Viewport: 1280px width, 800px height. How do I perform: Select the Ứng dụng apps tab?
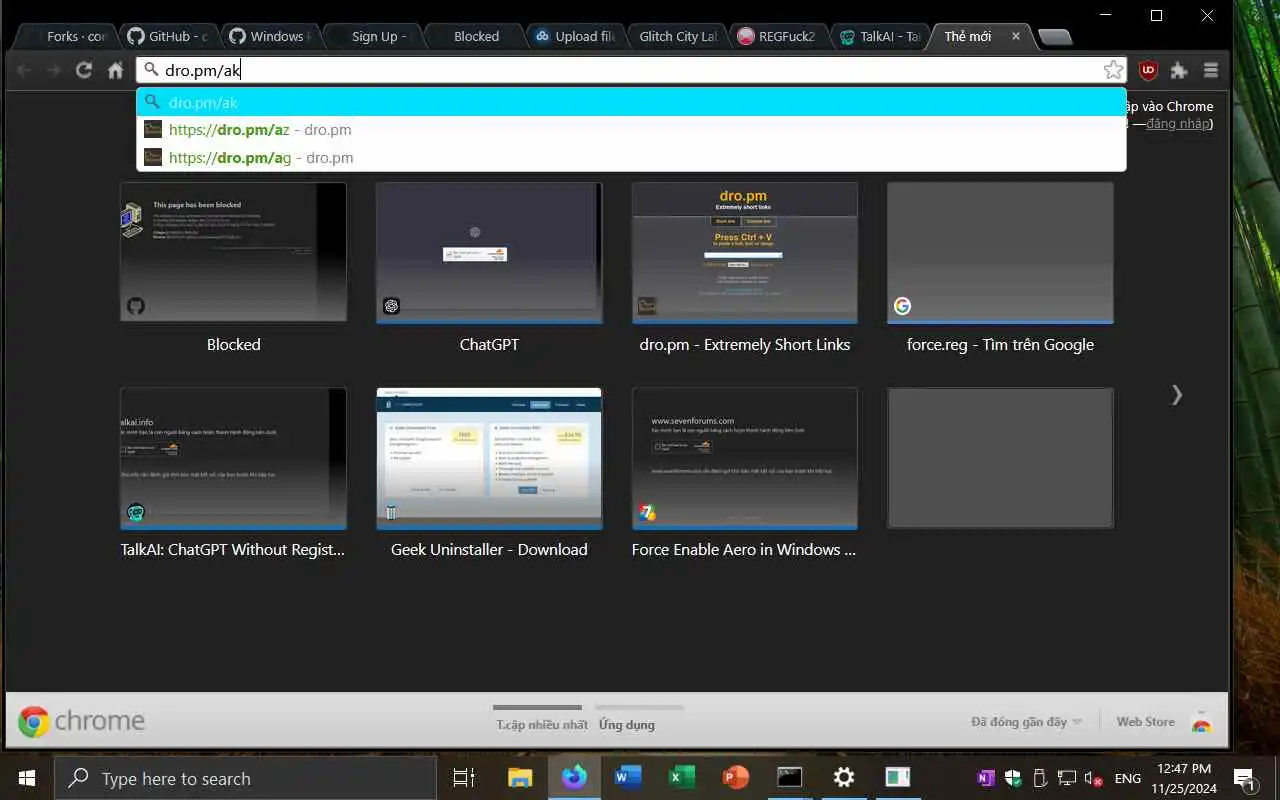point(626,724)
